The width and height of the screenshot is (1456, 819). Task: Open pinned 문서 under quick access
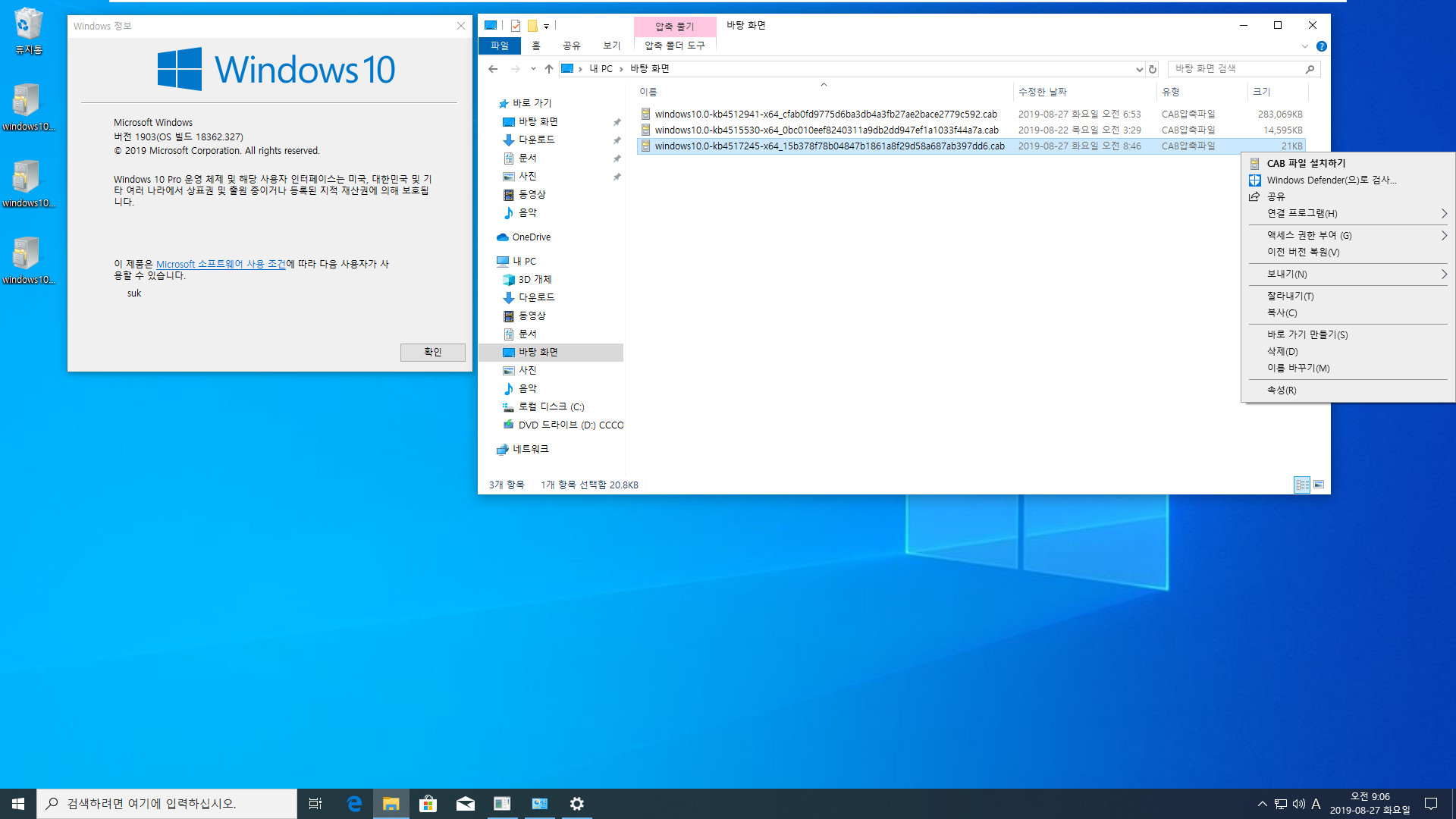pyautogui.click(x=528, y=158)
